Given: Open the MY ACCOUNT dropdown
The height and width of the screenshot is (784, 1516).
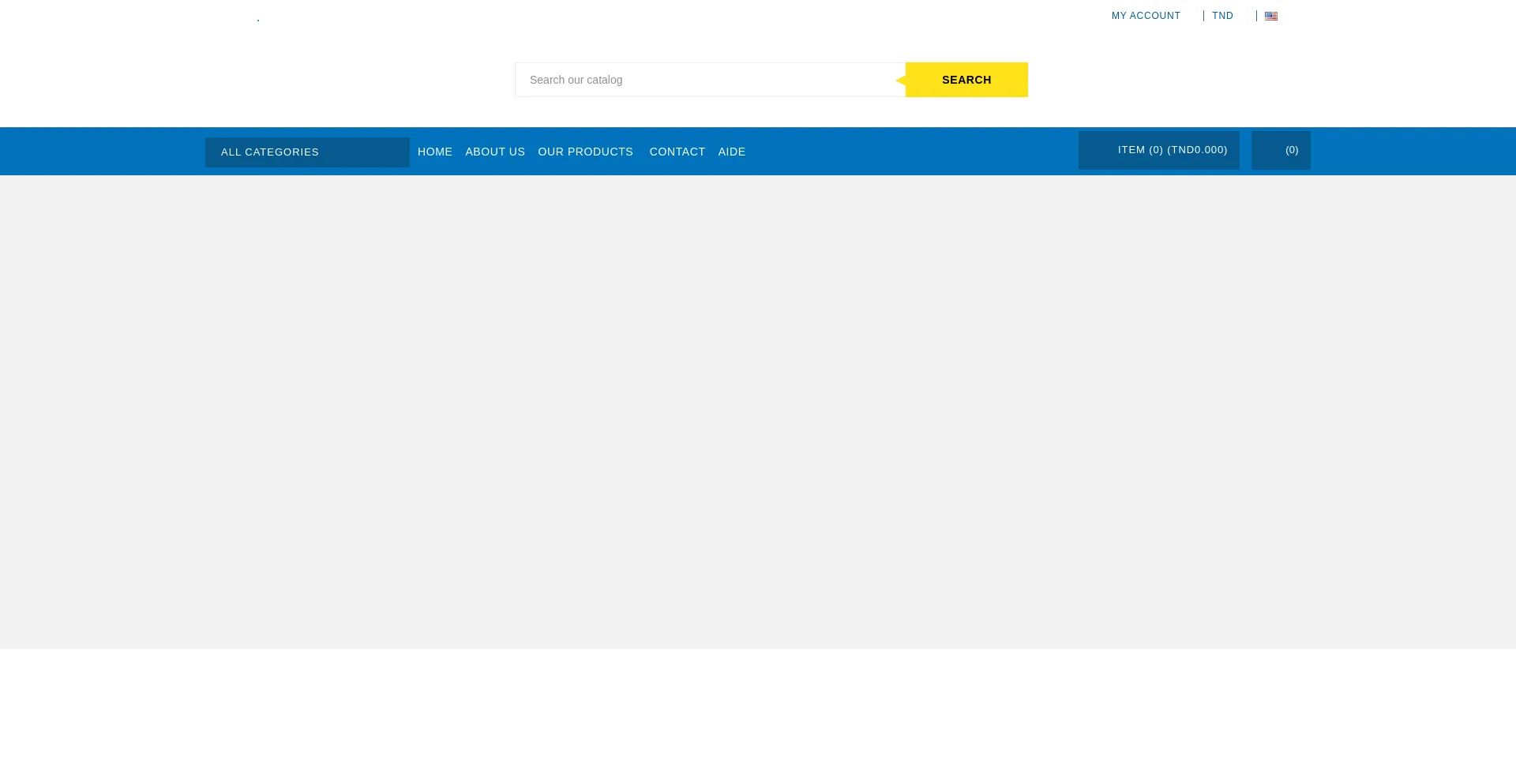Looking at the screenshot, I should pos(1146,16).
